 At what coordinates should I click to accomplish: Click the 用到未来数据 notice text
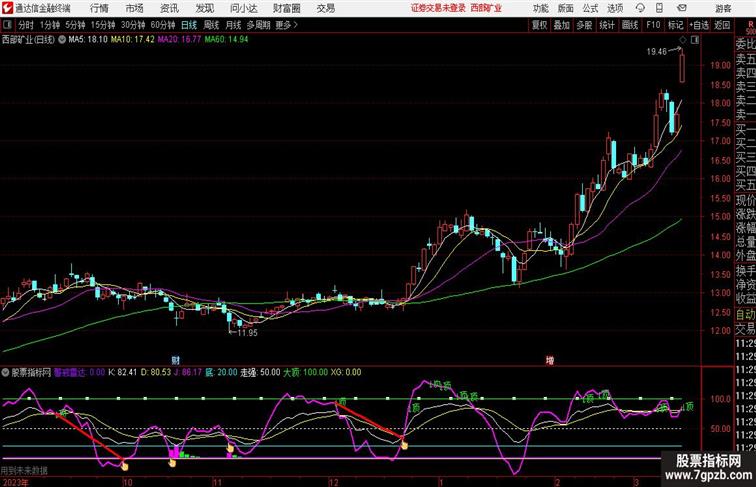[x=24, y=471]
